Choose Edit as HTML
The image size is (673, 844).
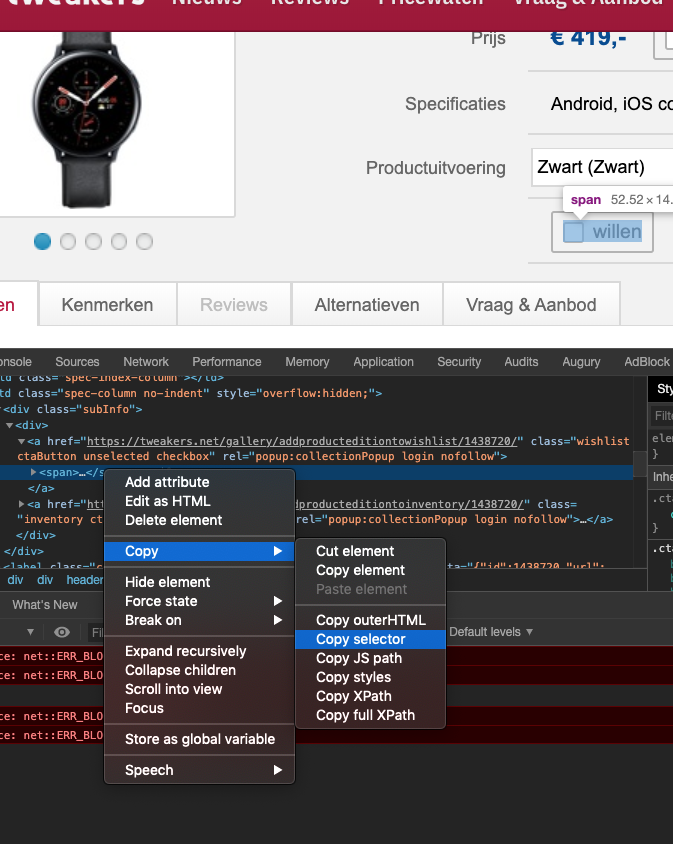pyautogui.click(x=199, y=501)
